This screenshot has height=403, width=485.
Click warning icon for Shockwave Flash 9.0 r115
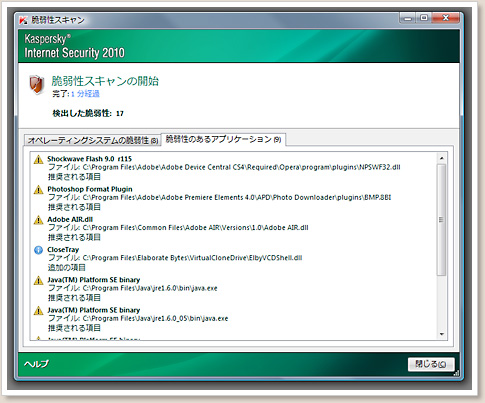click(39, 159)
